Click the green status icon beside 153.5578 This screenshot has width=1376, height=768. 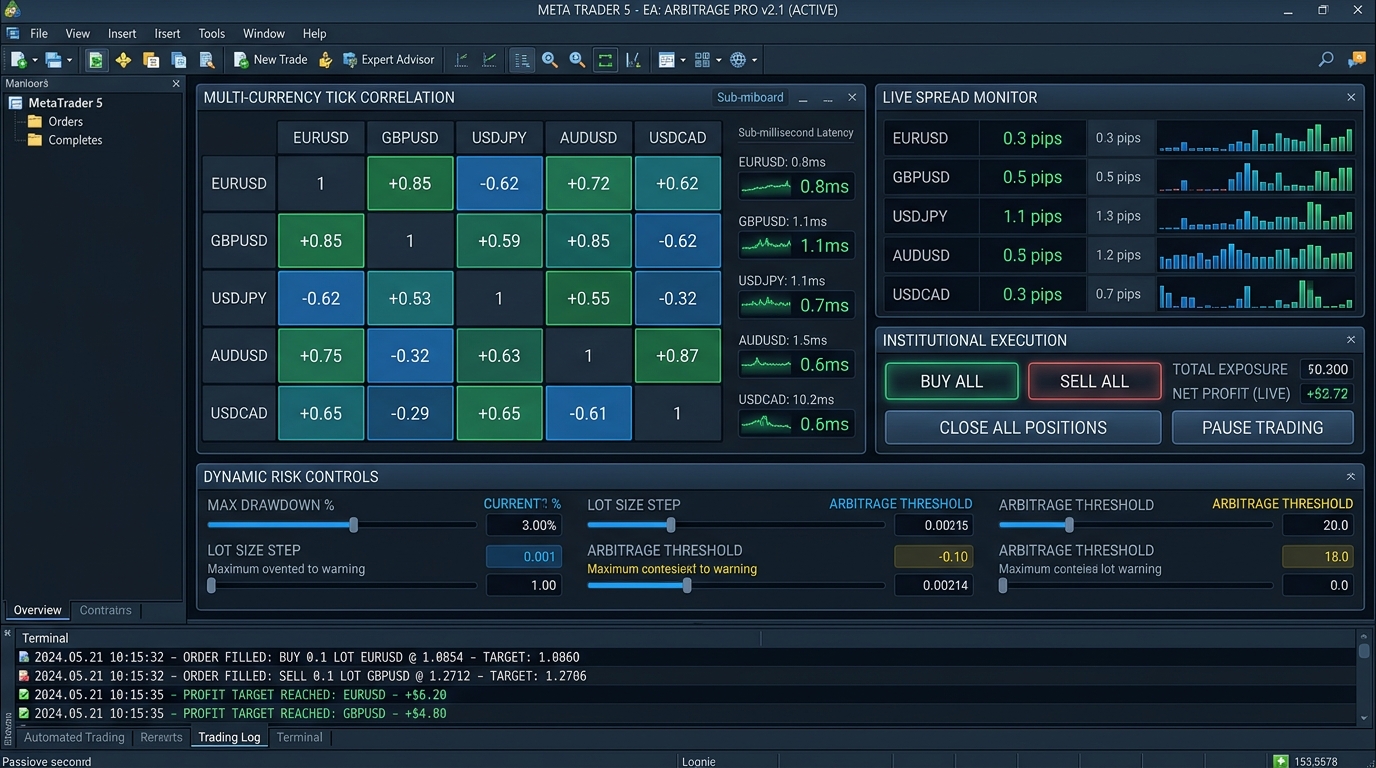[x=1281, y=761]
